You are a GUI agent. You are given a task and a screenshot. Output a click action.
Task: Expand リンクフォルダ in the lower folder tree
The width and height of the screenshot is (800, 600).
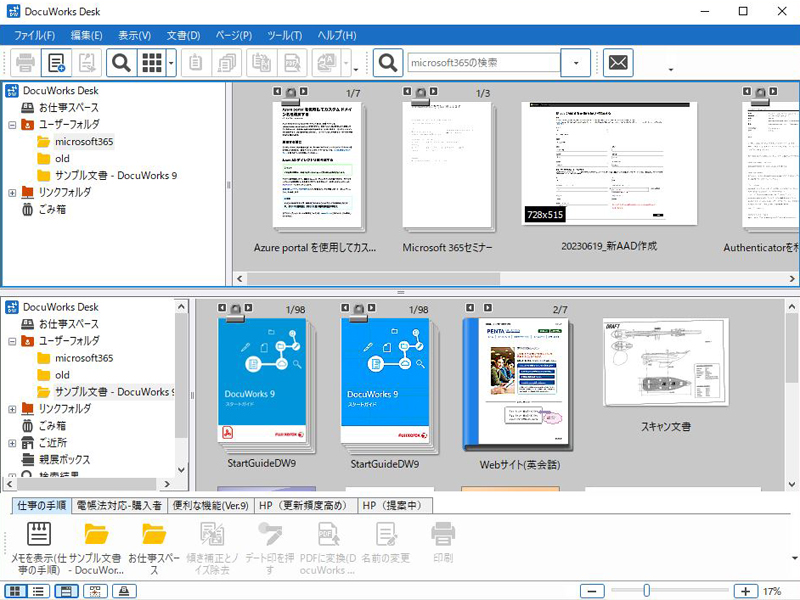tap(12, 409)
